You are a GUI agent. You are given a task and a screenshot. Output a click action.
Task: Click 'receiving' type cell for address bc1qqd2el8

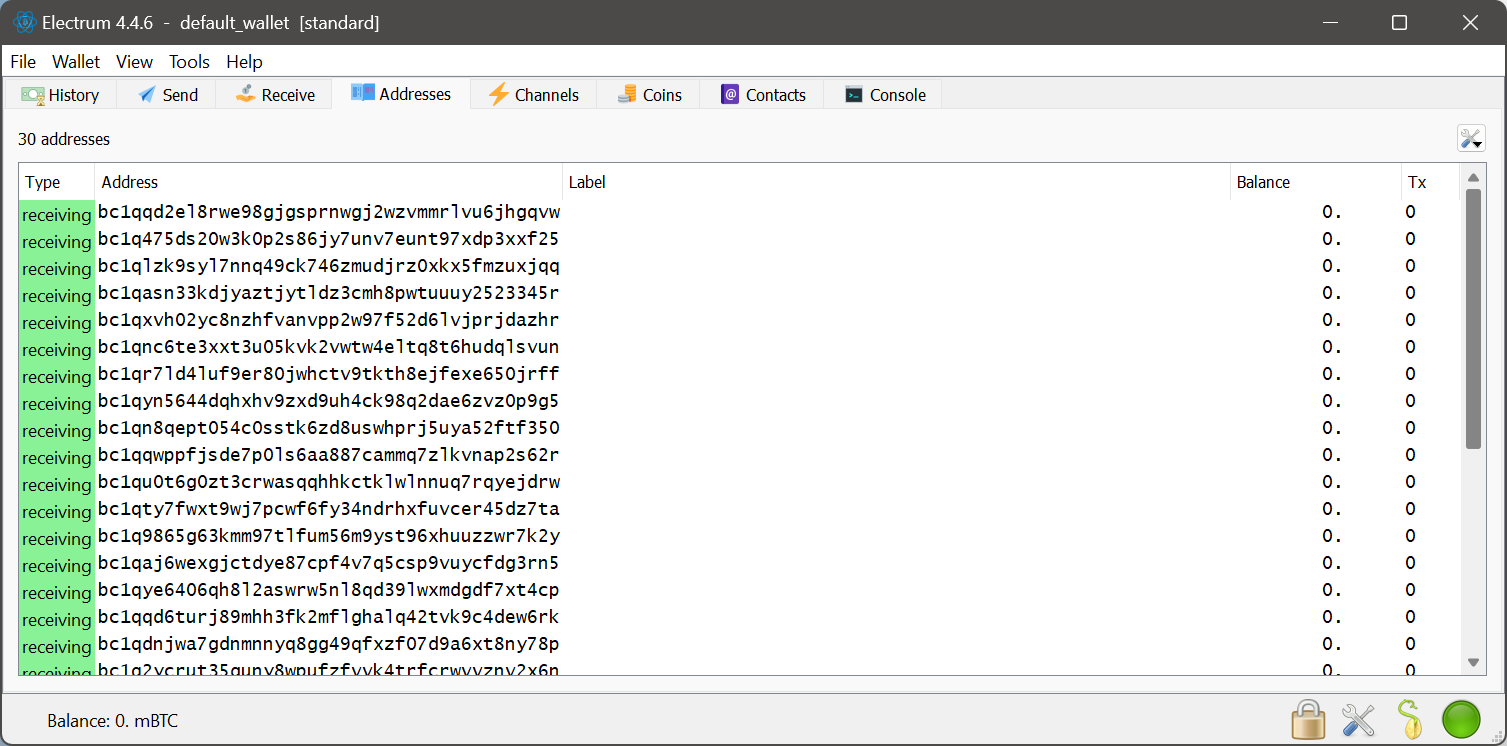pyautogui.click(x=57, y=215)
